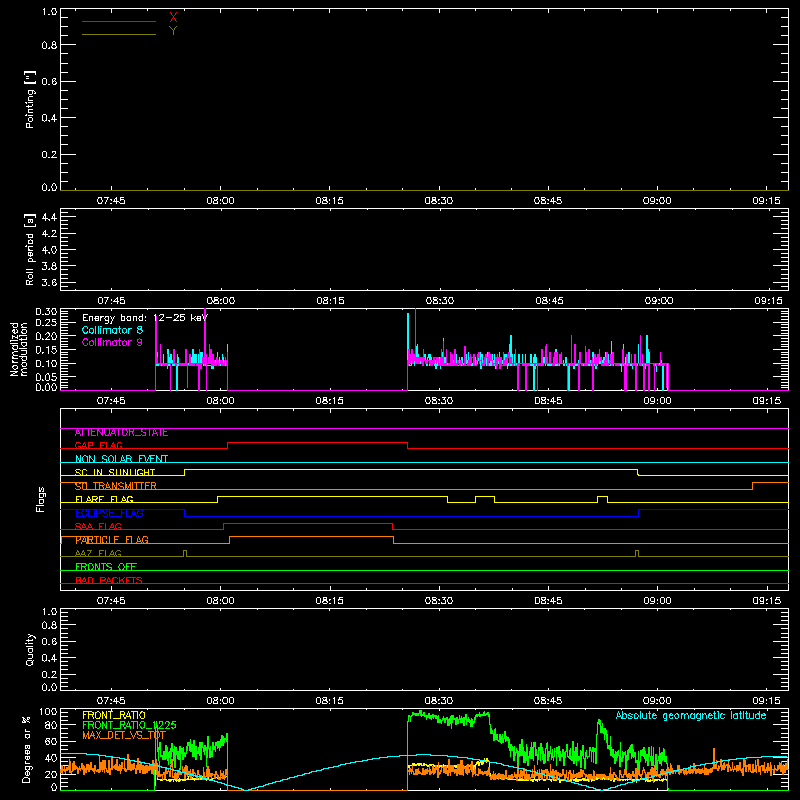Click 09:00 tick label under Flags panel
Screen dimensions: 800x800
tap(657, 601)
